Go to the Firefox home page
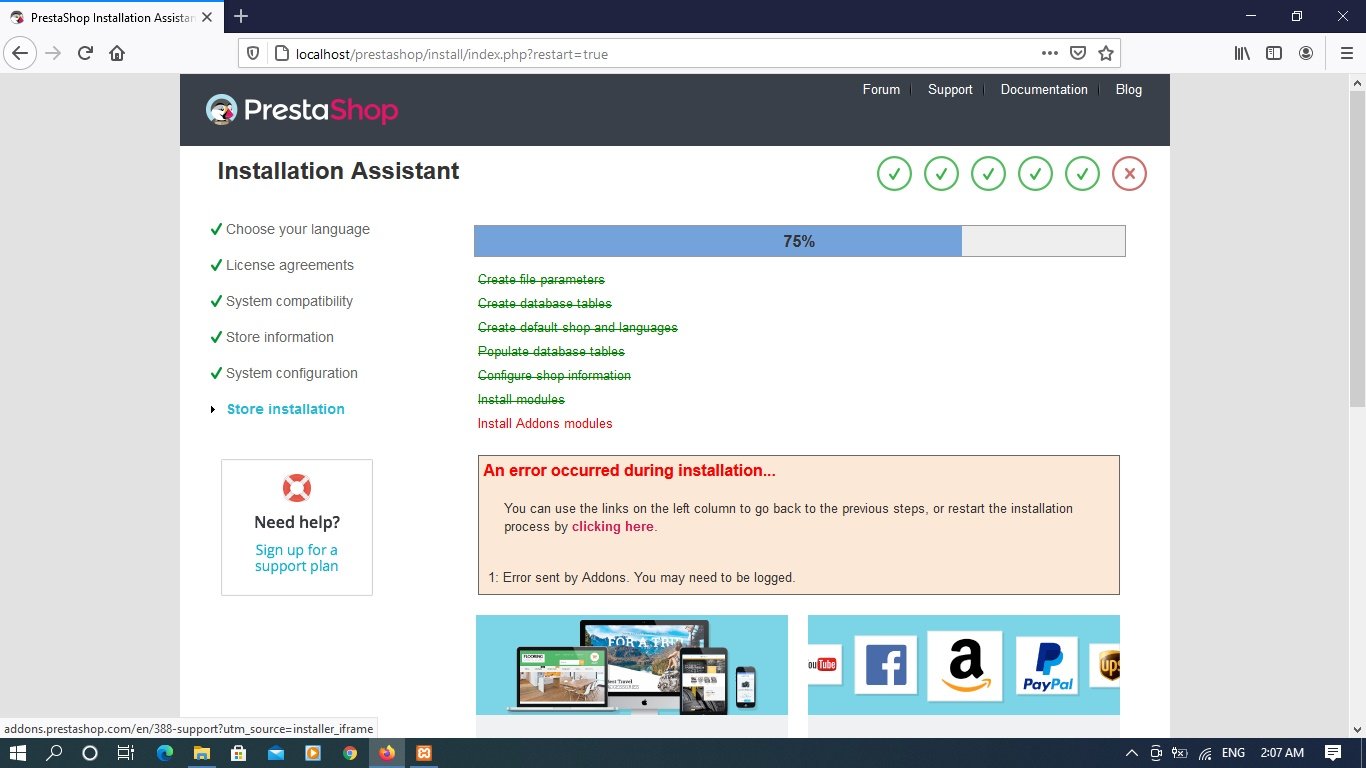The width and height of the screenshot is (1366, 768). 117,54
